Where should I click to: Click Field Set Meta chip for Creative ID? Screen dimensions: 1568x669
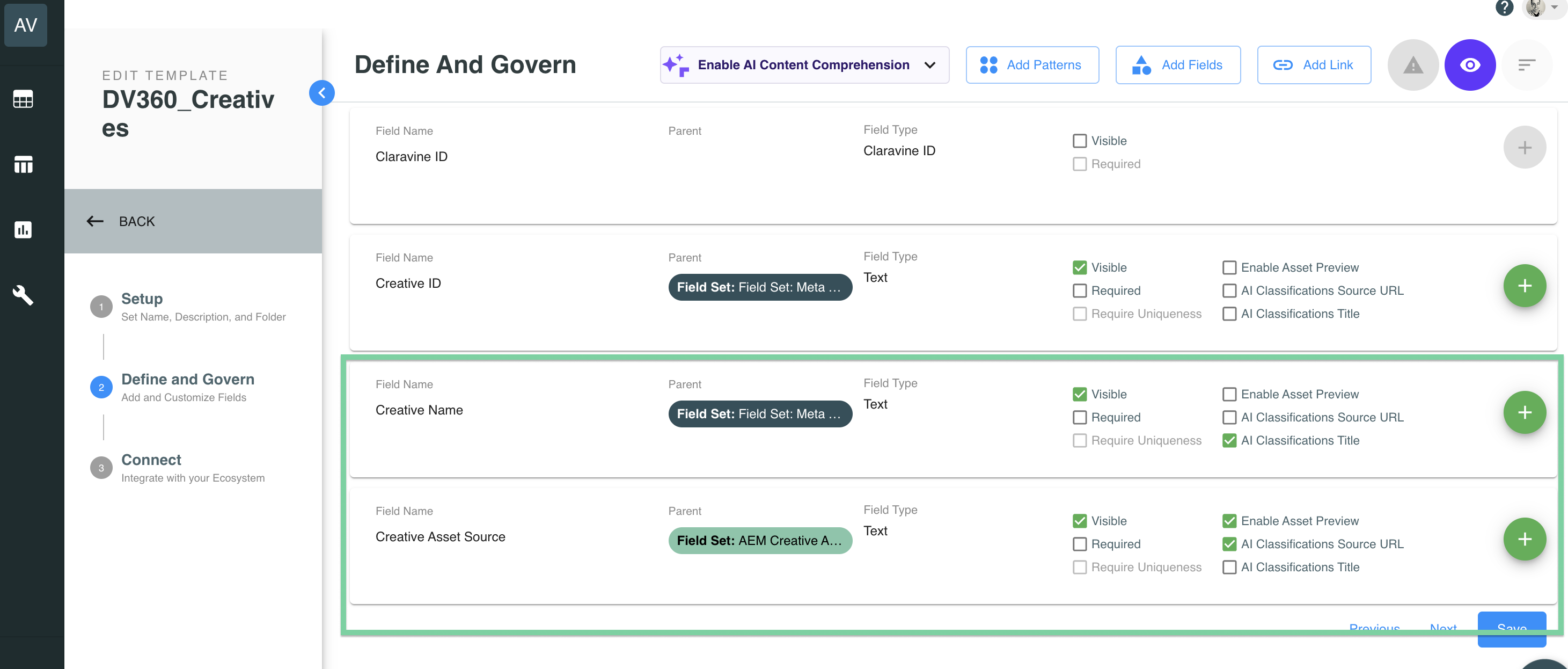[x=760, y=287]
